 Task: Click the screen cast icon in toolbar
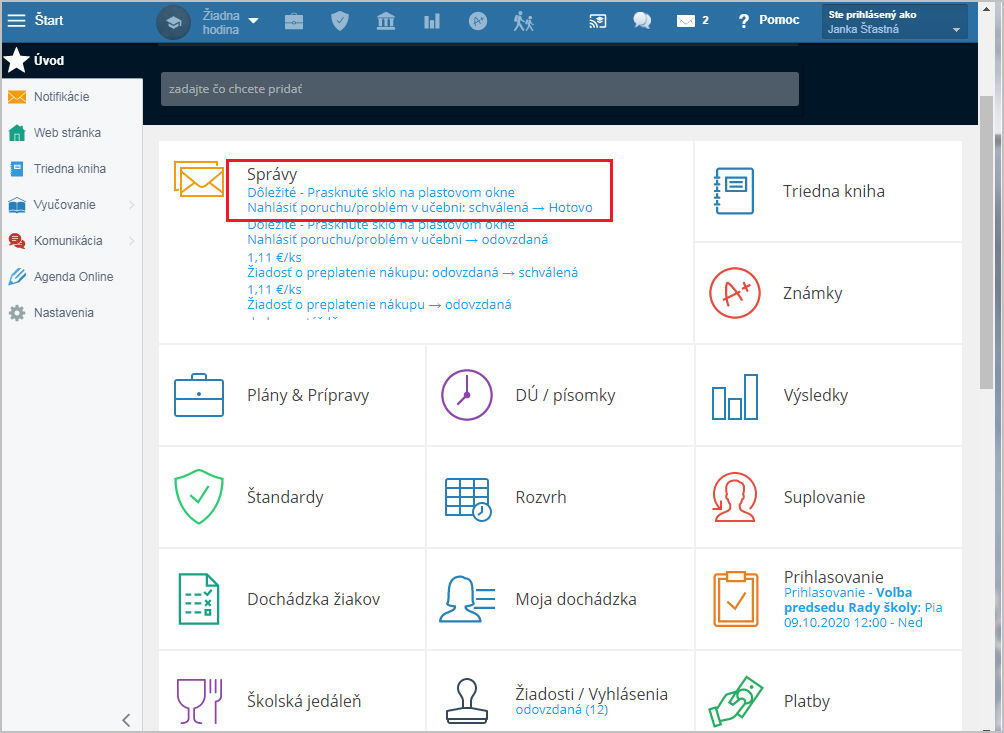click(x=598, y=21)
